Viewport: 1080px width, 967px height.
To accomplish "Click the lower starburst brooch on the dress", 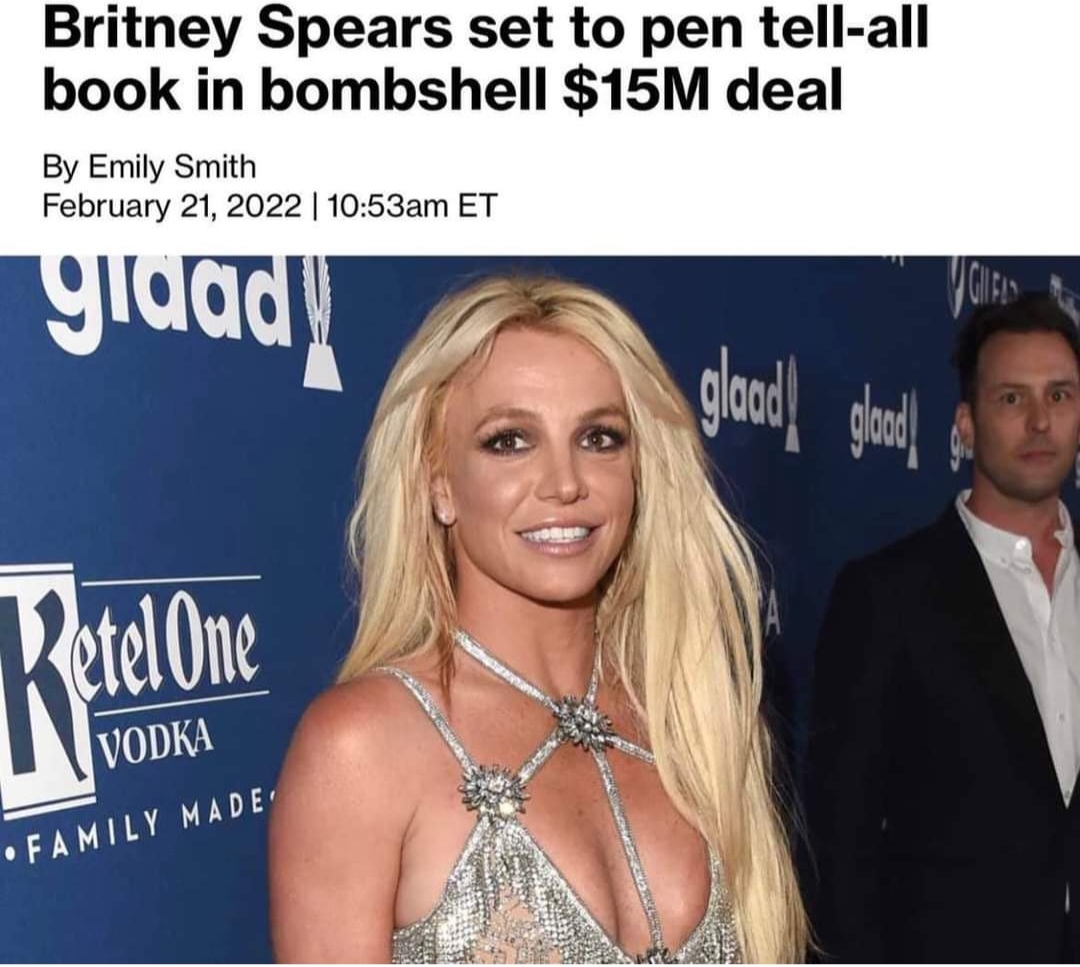I will [492, 790].
